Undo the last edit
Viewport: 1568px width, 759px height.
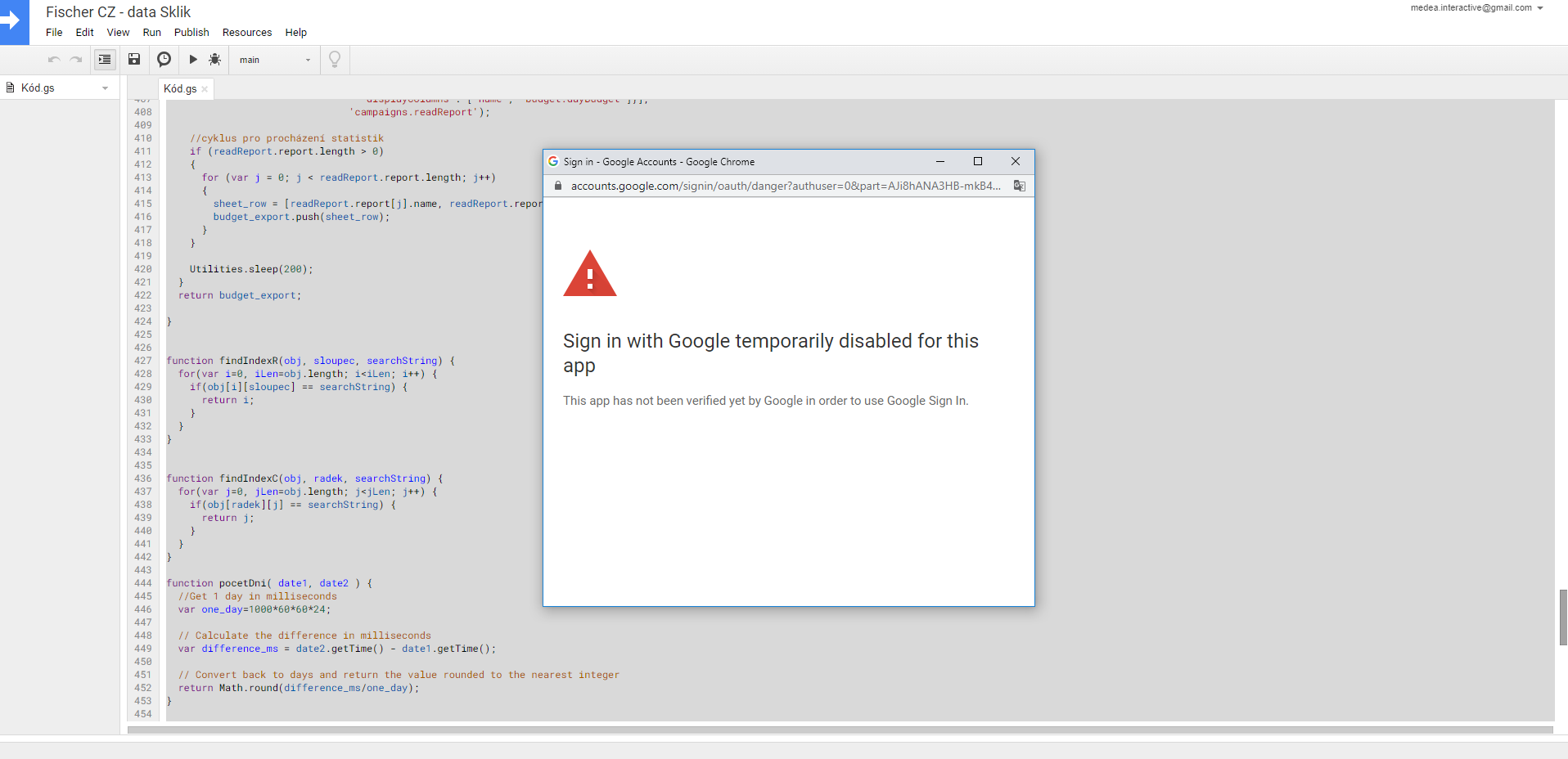pyautogui.click(x=54, y=60)
